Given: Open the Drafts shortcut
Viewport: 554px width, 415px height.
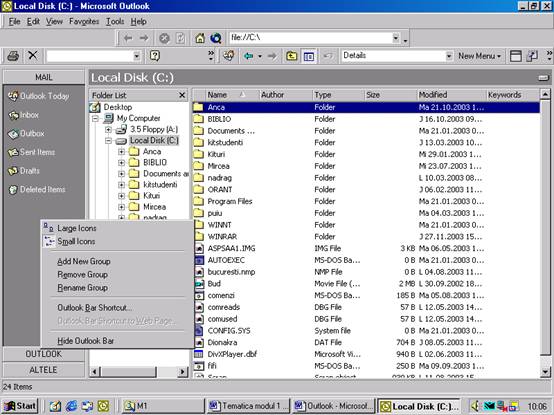Looking at the screenshot, I should 24,171.
